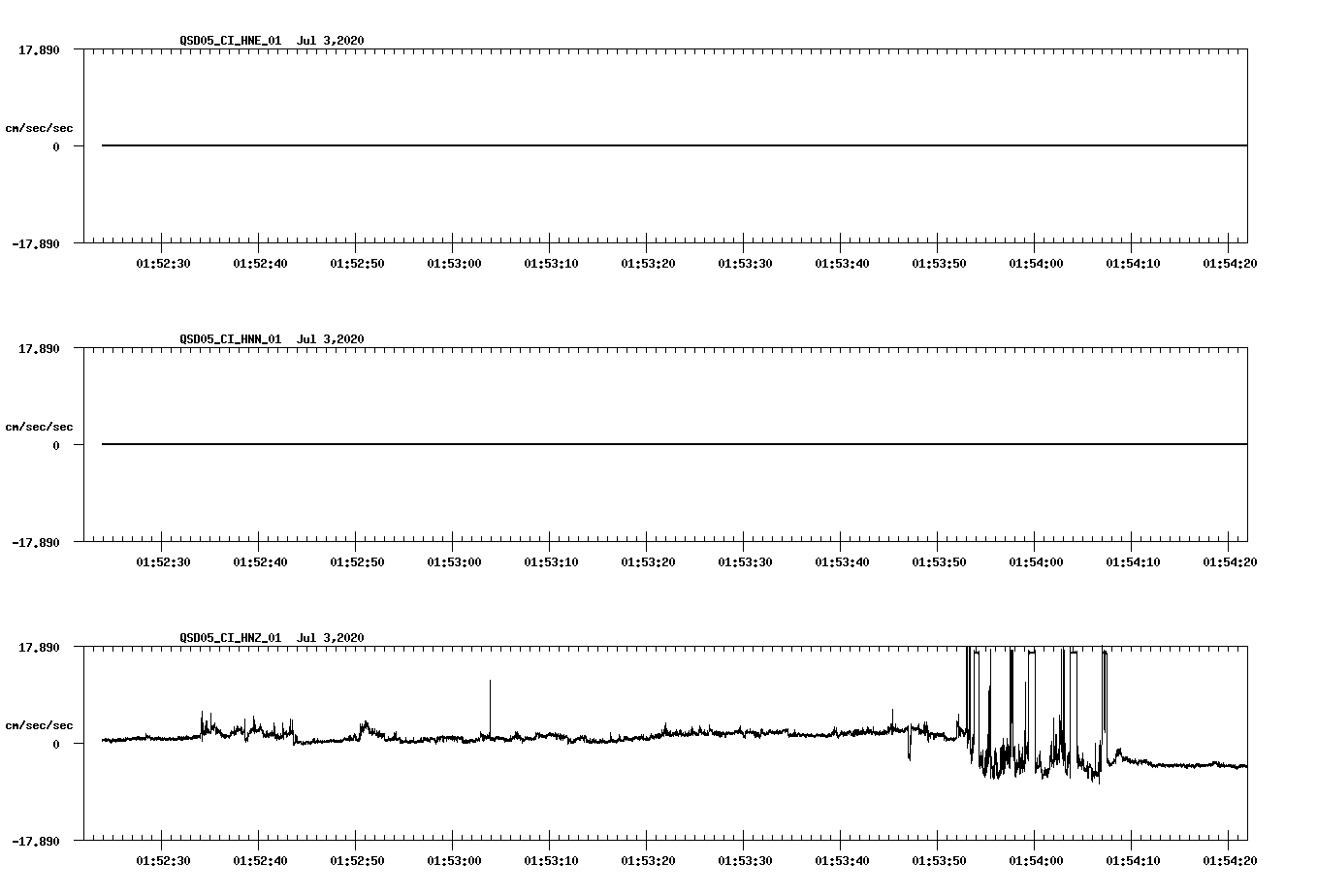
Task: Pick the 01:53:50 time label under HNE plot
Action: point(939,263)
